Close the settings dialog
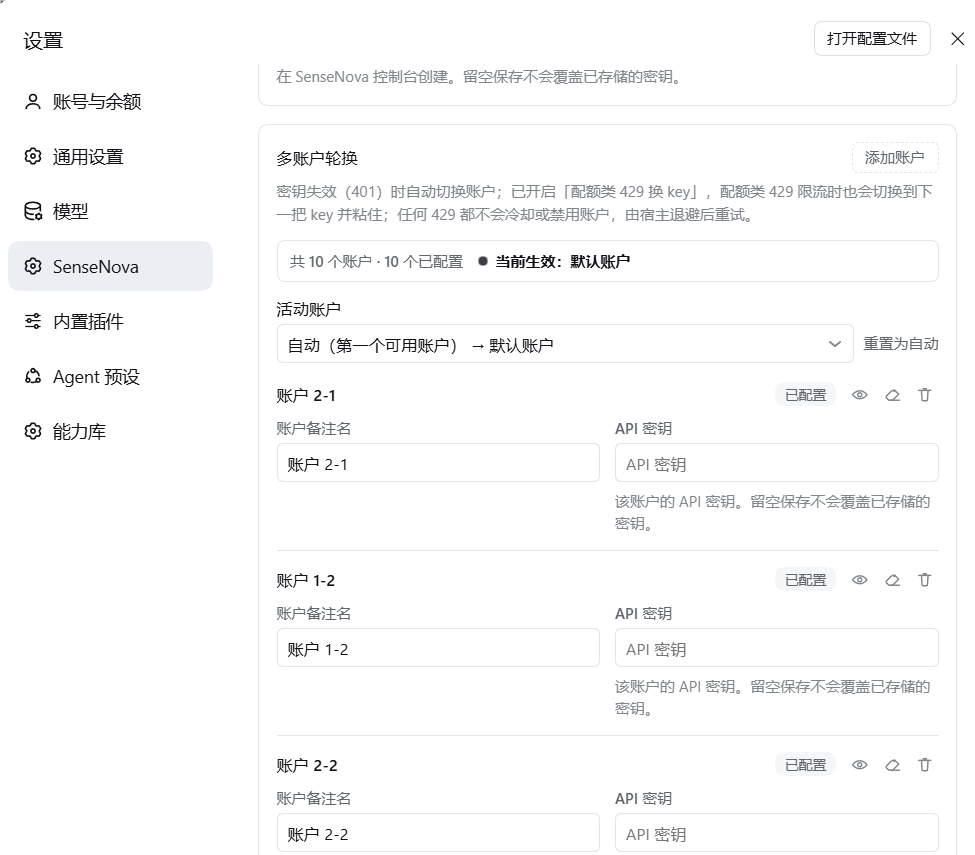975x855 pixels. (x=958, y=39)
